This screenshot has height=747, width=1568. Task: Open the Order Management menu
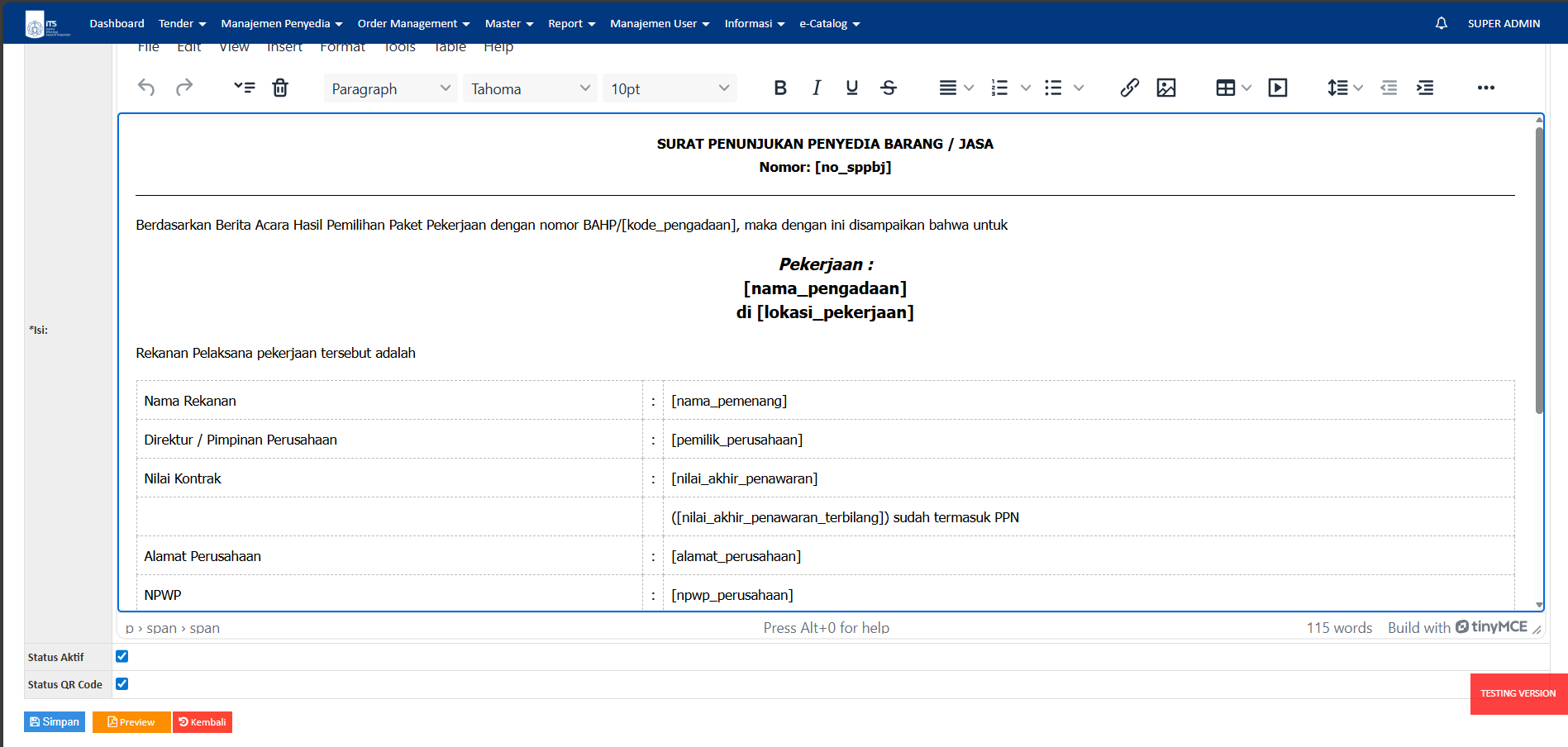(x=413, y=23)
